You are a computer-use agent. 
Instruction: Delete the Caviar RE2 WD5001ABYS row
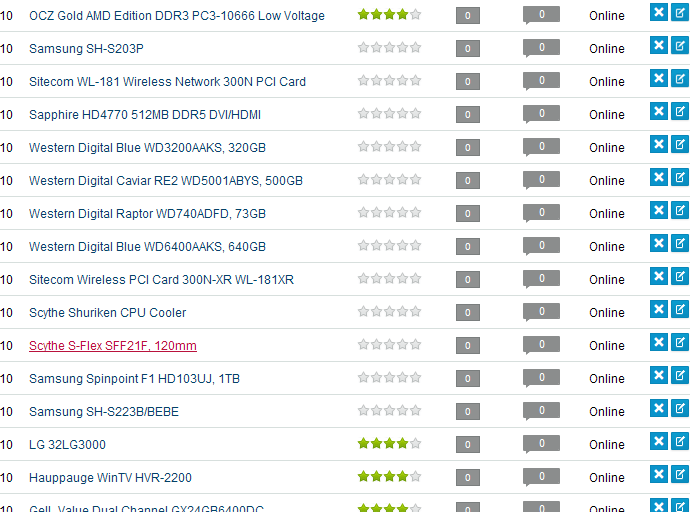click(659, 177)
